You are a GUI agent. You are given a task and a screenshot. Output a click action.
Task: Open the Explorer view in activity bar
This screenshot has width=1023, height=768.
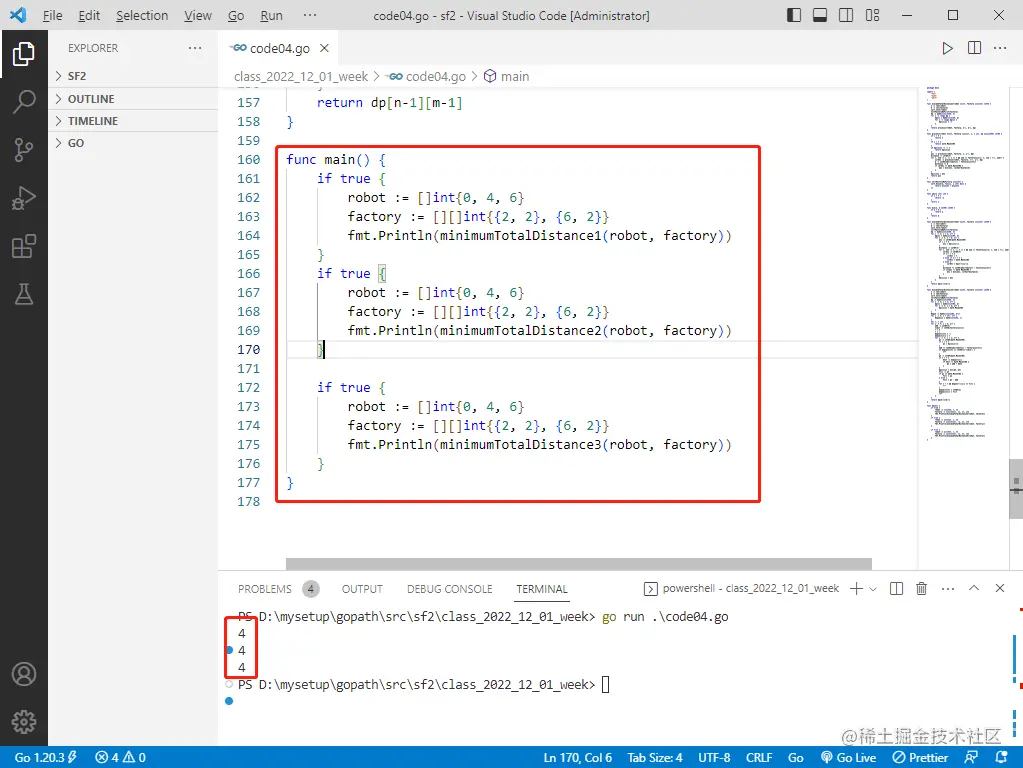coord(23,54)
